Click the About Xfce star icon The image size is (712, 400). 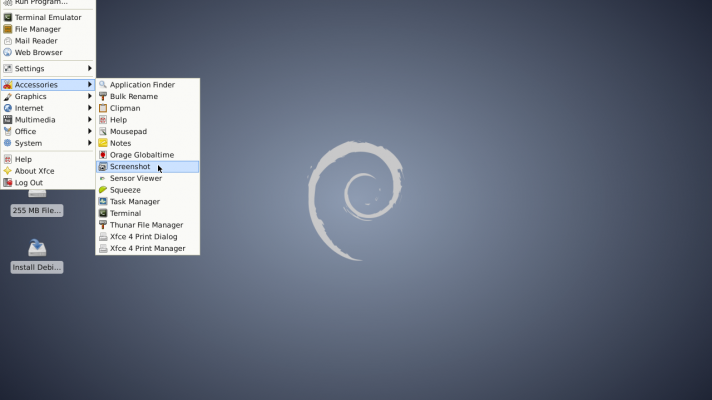[x=8, y=171]
